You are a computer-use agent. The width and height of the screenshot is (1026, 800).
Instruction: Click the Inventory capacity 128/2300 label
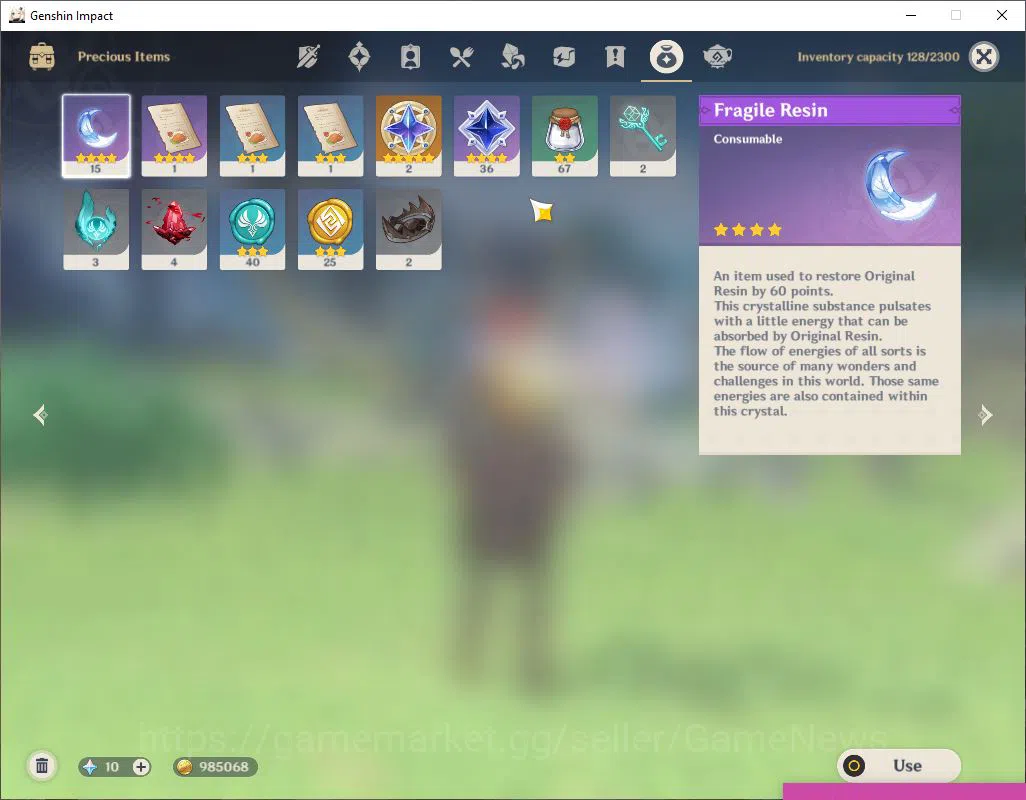point(878,57)
